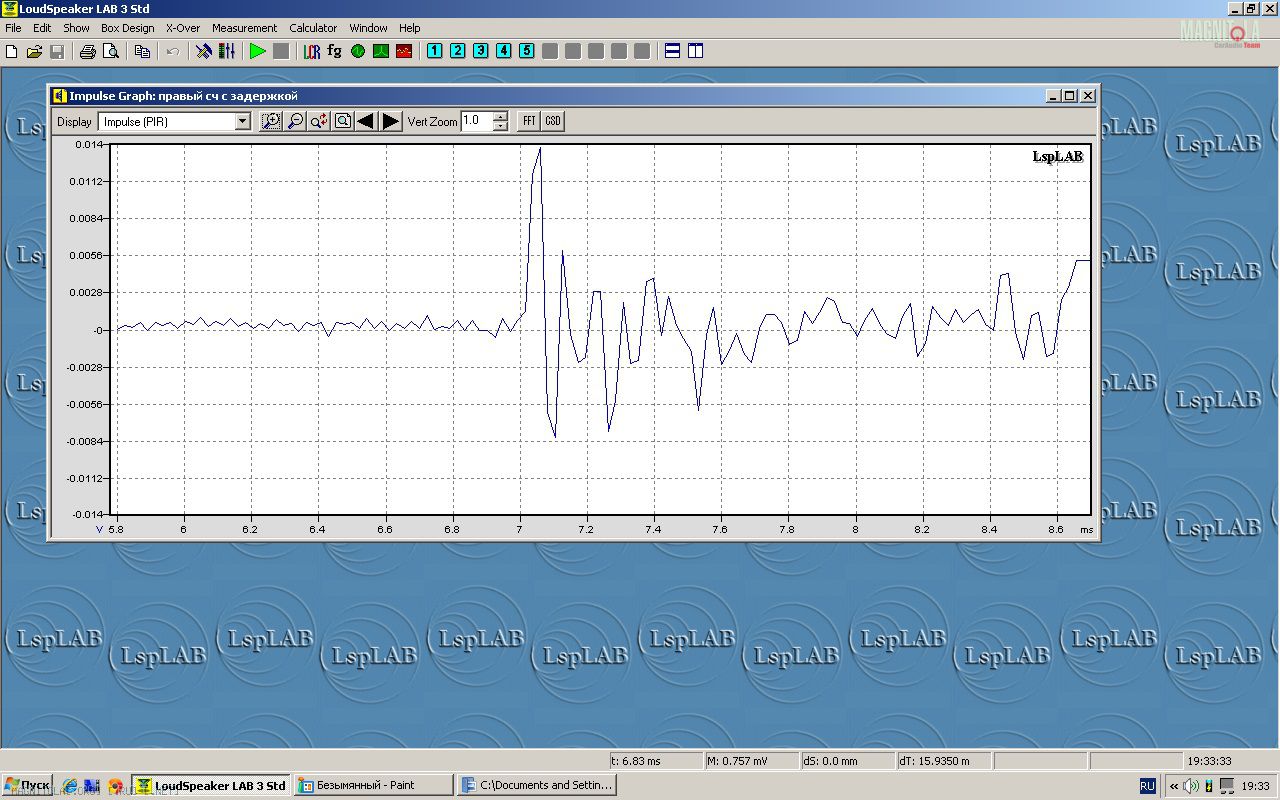The width and height of the screenshot is (1280, 800).
Task: Click the Vert Zoom value field
Action: pyautogui.click(x=477, y=121)
